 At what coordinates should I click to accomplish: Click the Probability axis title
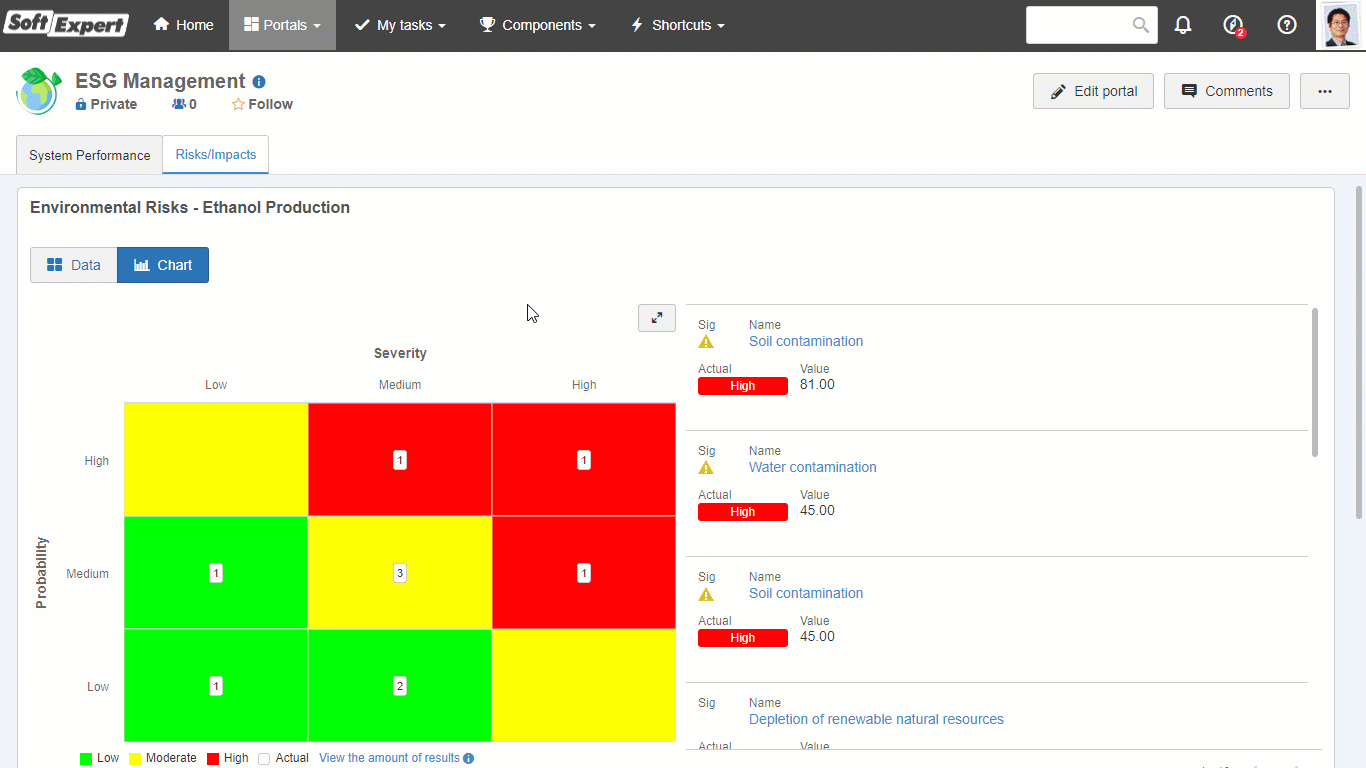41,573
